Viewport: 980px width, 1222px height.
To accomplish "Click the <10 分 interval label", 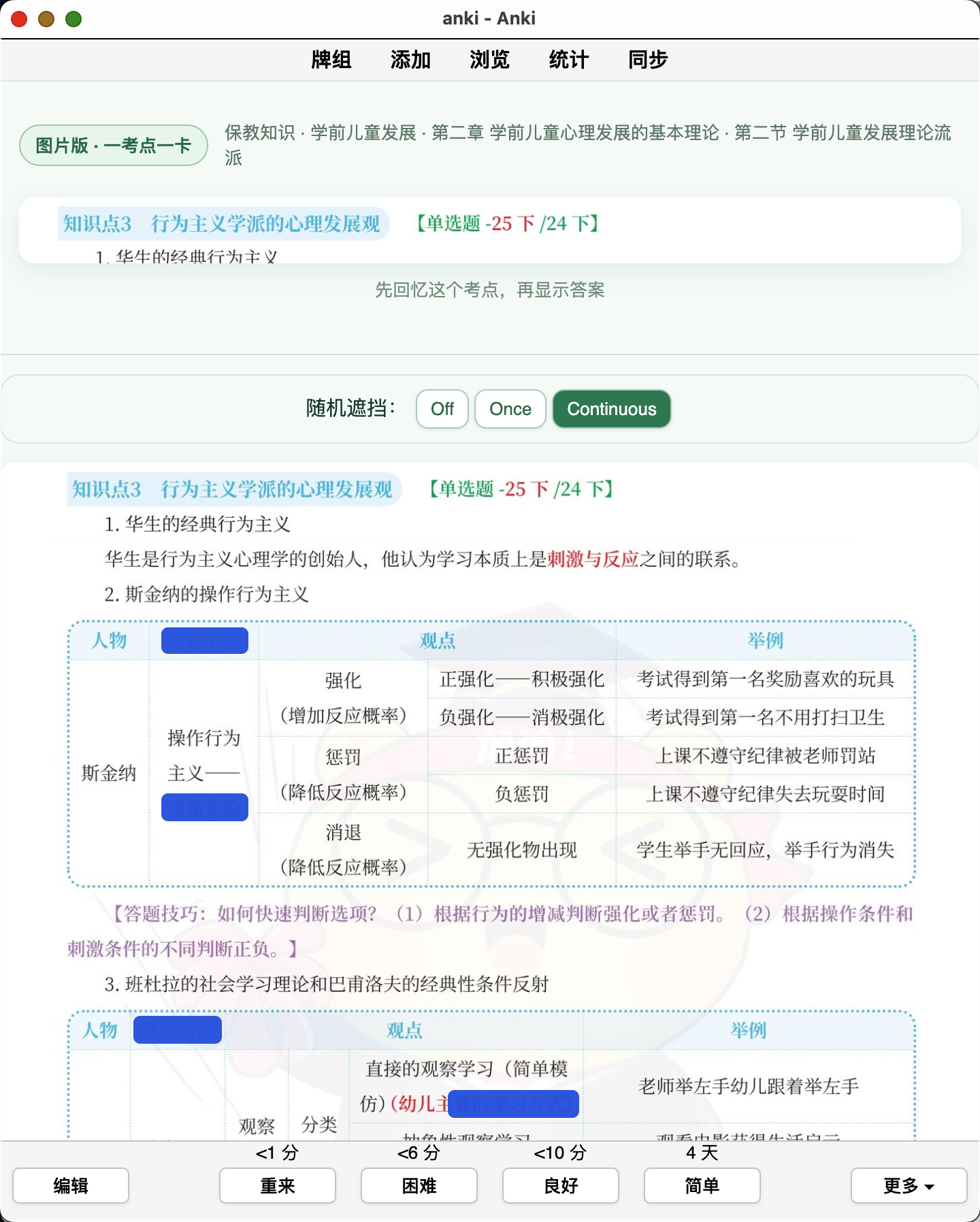I will coord(560,1153).
